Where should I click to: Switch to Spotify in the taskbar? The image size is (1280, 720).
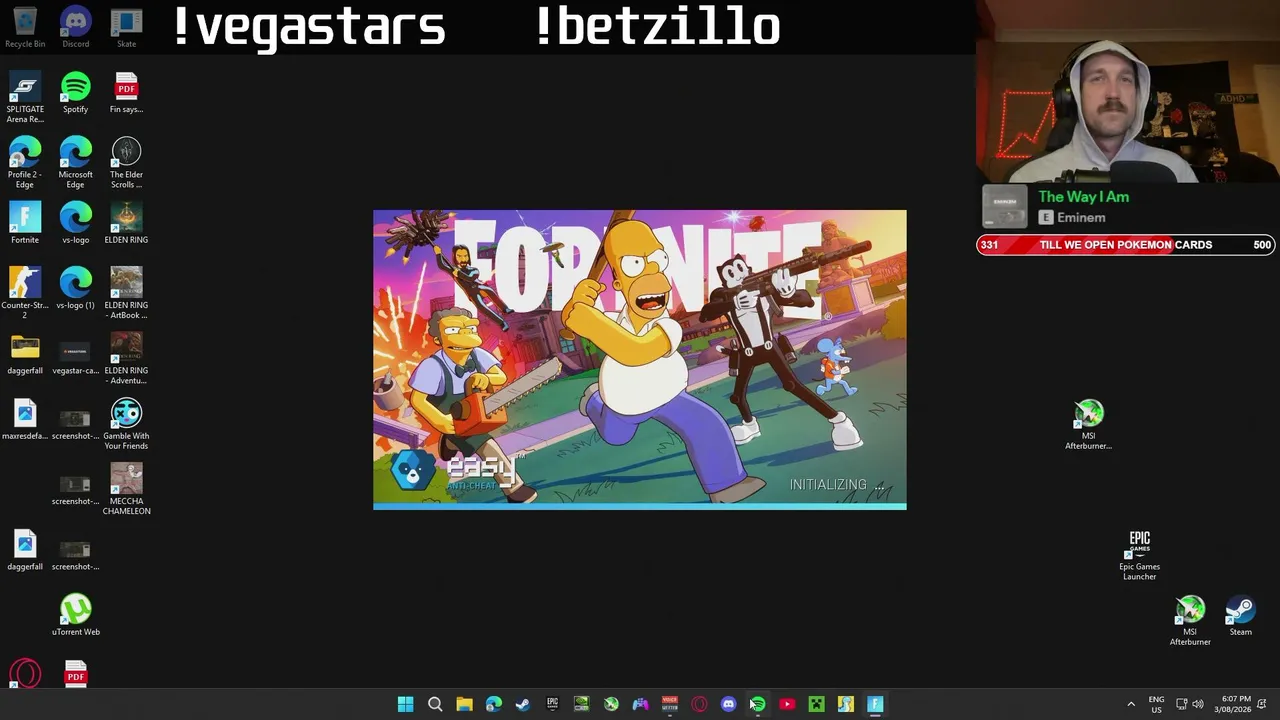pos(758,704)
